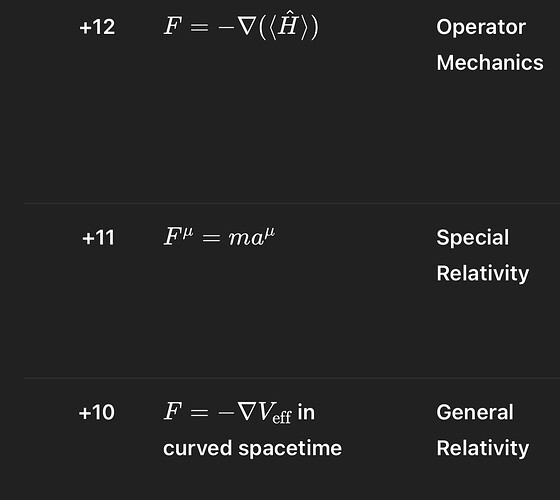Click the curved spacetime text
560x500 pixels.
coord(252,449)
